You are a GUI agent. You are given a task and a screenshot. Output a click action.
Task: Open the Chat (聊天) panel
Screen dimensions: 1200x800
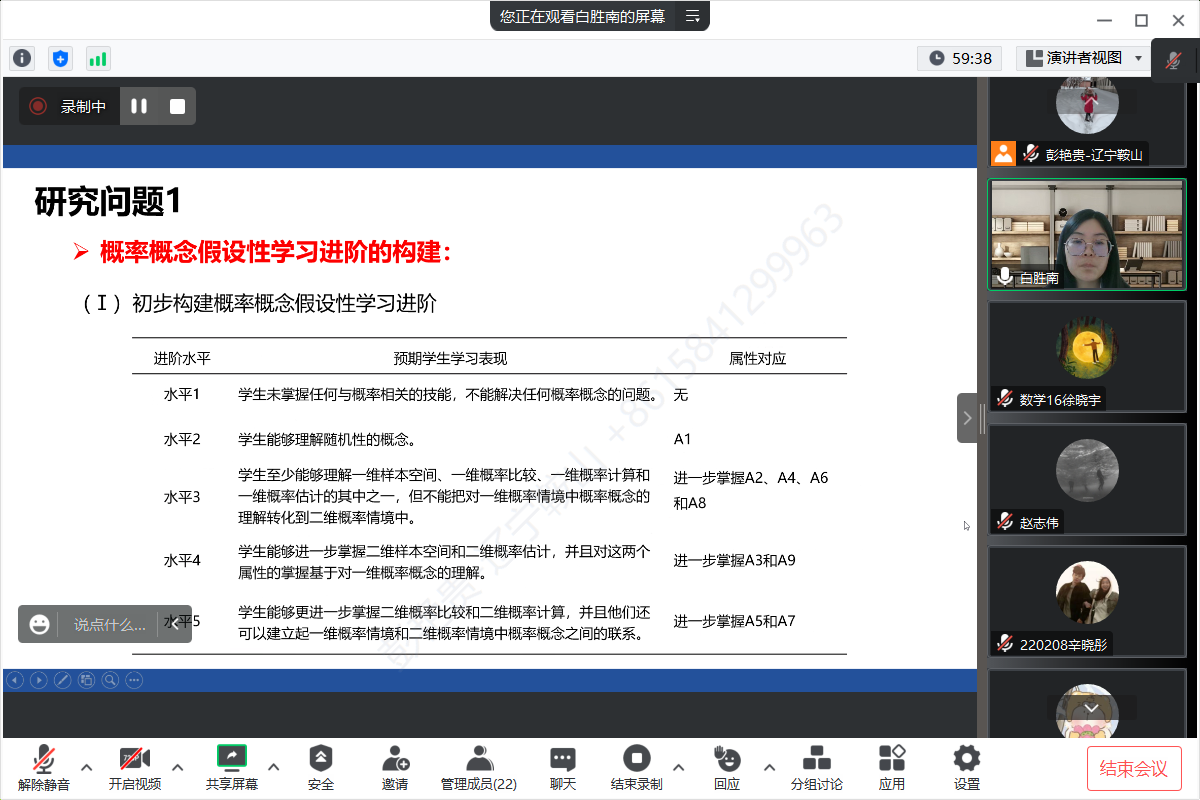[x=563, y=768]
